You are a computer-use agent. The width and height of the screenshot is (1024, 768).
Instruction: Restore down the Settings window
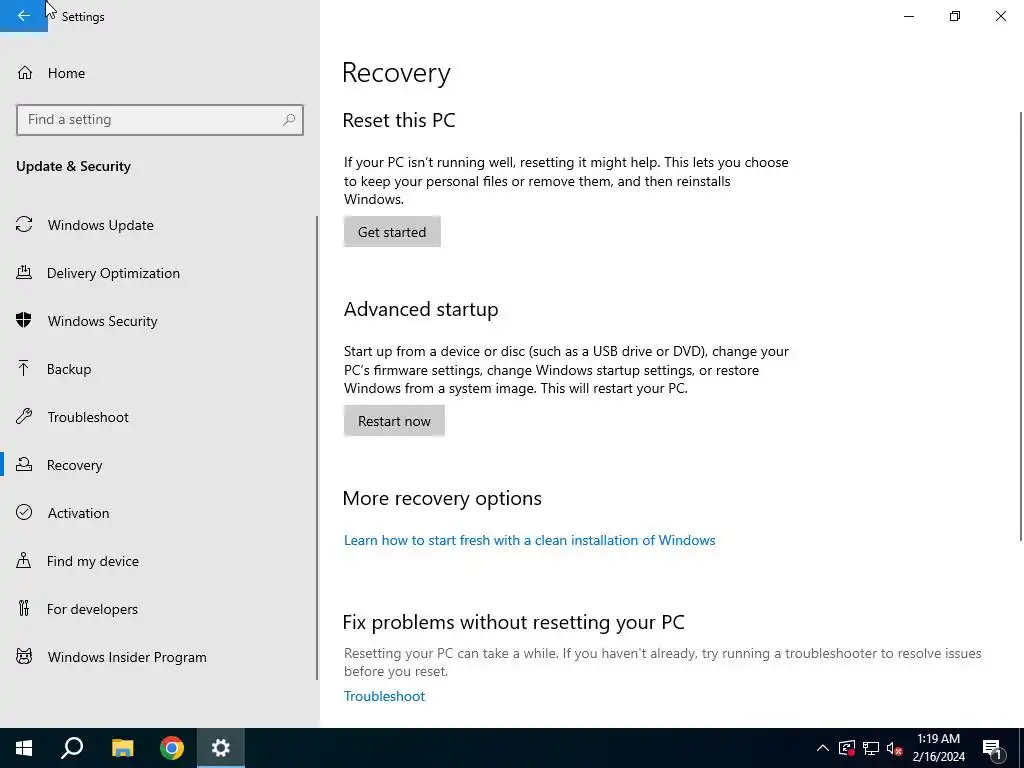point(955,16)
